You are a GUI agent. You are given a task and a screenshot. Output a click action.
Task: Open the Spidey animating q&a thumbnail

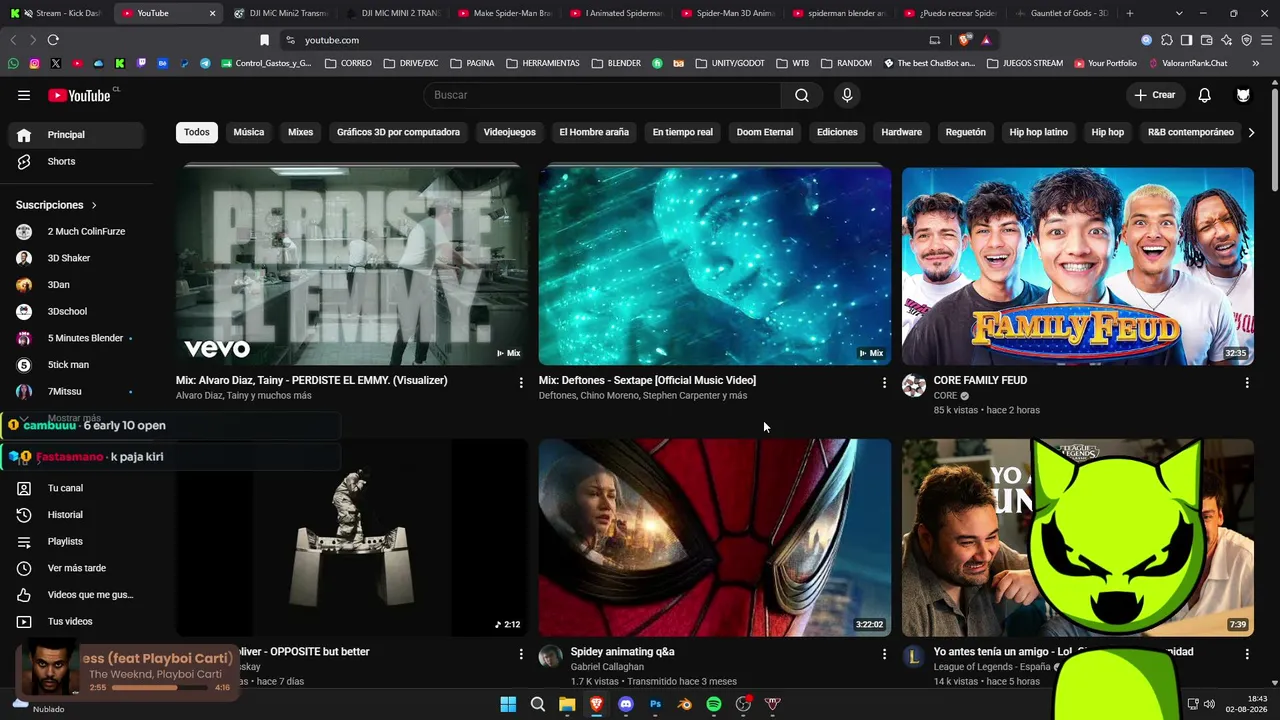pyautogui.click(x=715, y=537)
